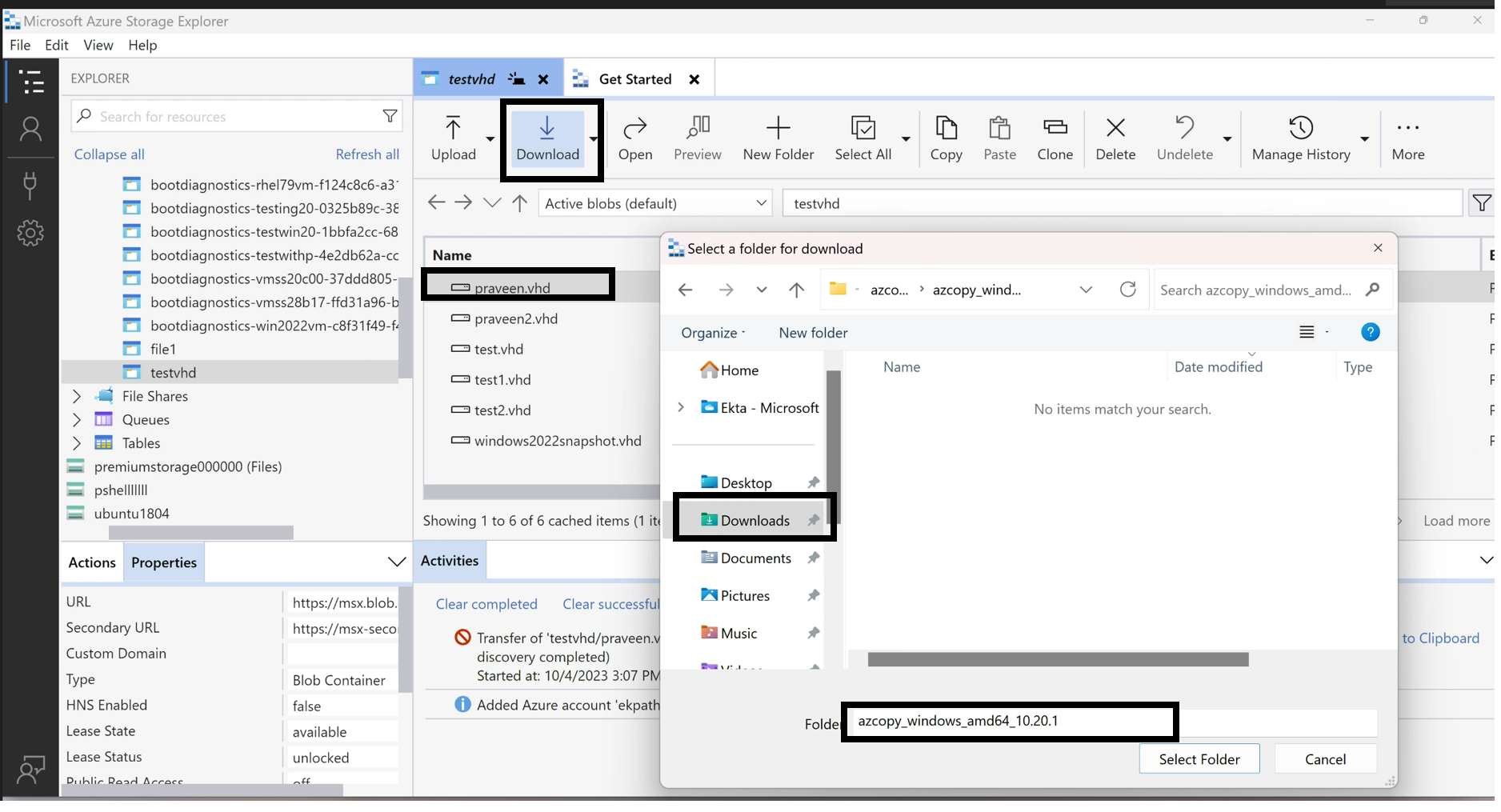Go up one level in the blob container
Screen dimensions: 1501x812
(x=520, y=203)
